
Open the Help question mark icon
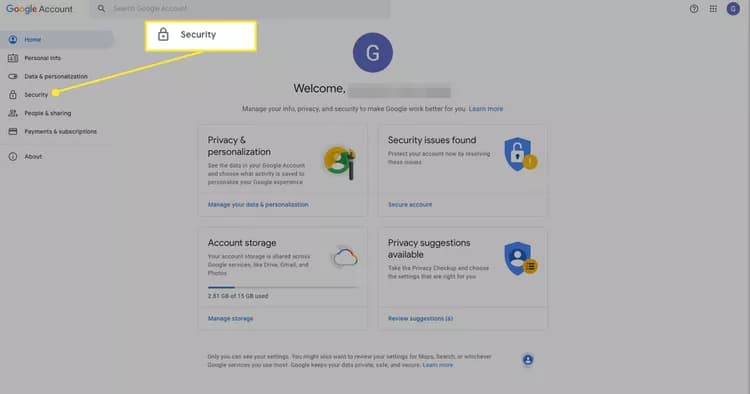(694, 9)
